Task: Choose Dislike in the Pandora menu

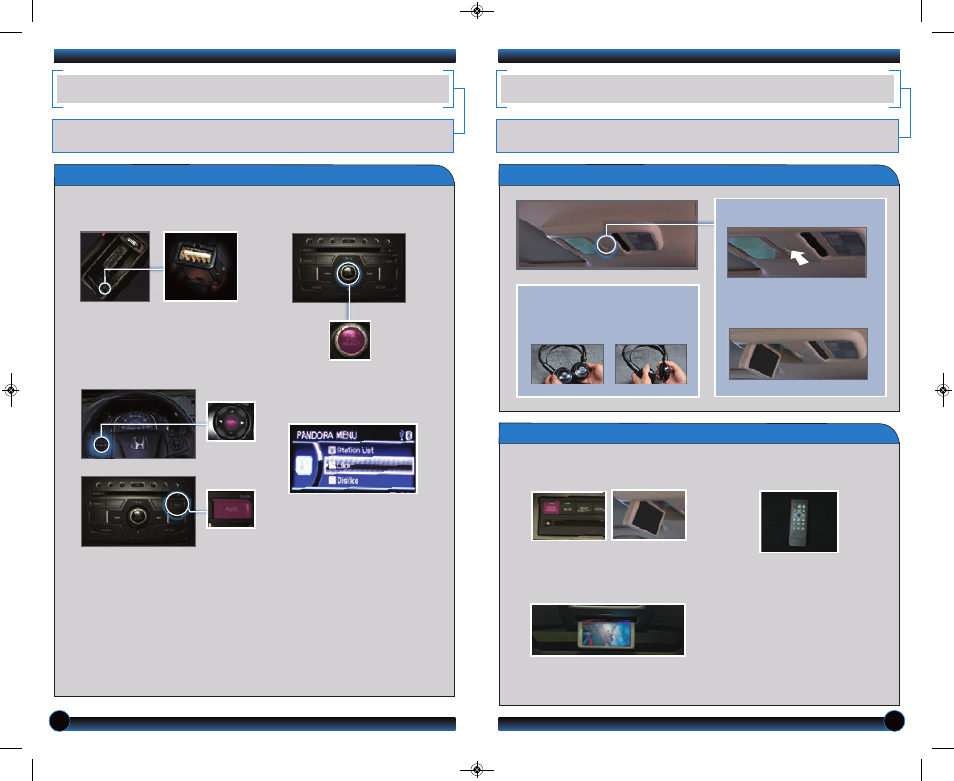Action: click(x=344, y=480)
